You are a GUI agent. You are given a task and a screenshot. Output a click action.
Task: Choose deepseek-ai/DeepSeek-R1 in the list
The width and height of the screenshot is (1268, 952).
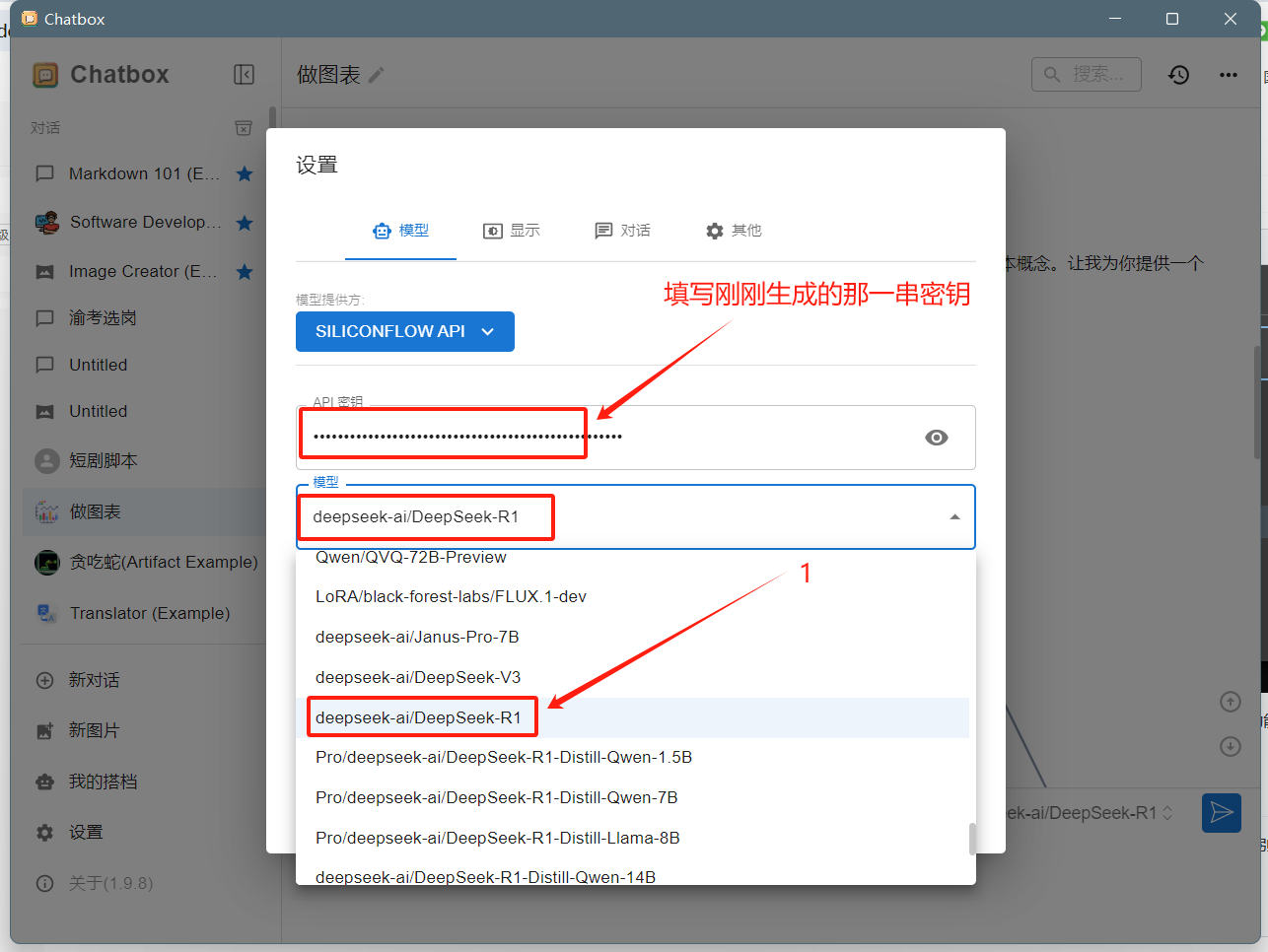pos(632,717)
